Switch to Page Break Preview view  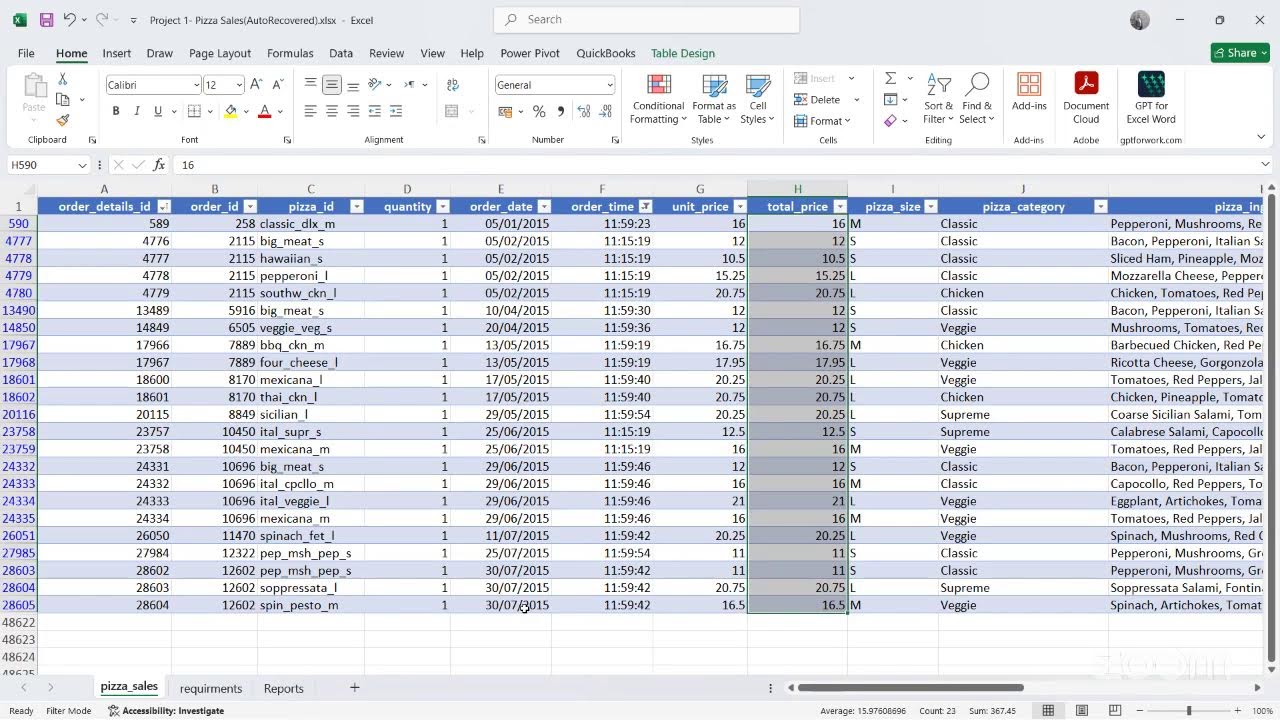[1115, 711]
